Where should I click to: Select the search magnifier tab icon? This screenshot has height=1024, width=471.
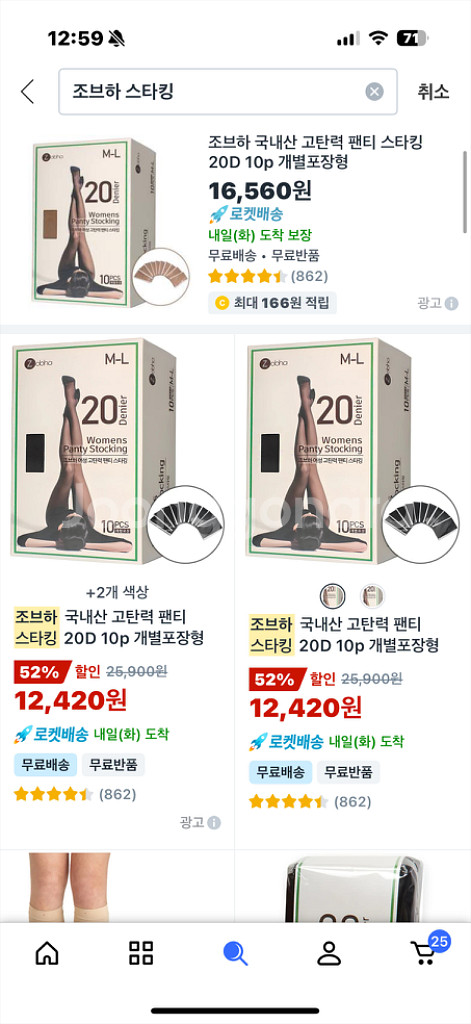(235, 954)
